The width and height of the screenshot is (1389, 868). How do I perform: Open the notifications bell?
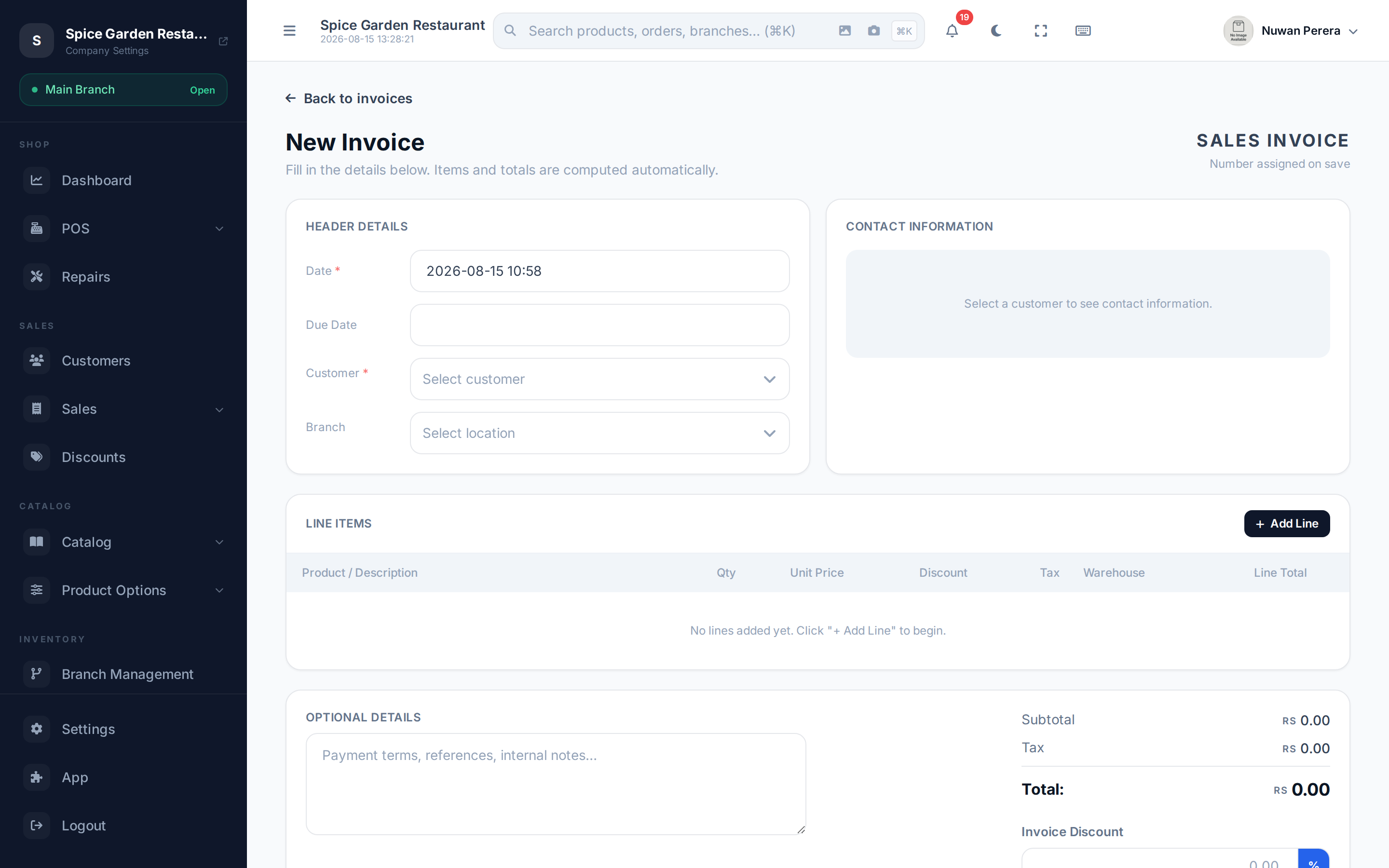[952, 30]
